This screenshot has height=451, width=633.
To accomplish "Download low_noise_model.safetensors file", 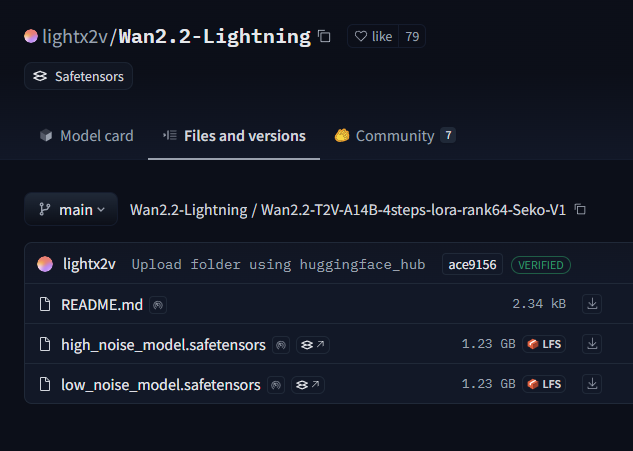I will (592, 384).
